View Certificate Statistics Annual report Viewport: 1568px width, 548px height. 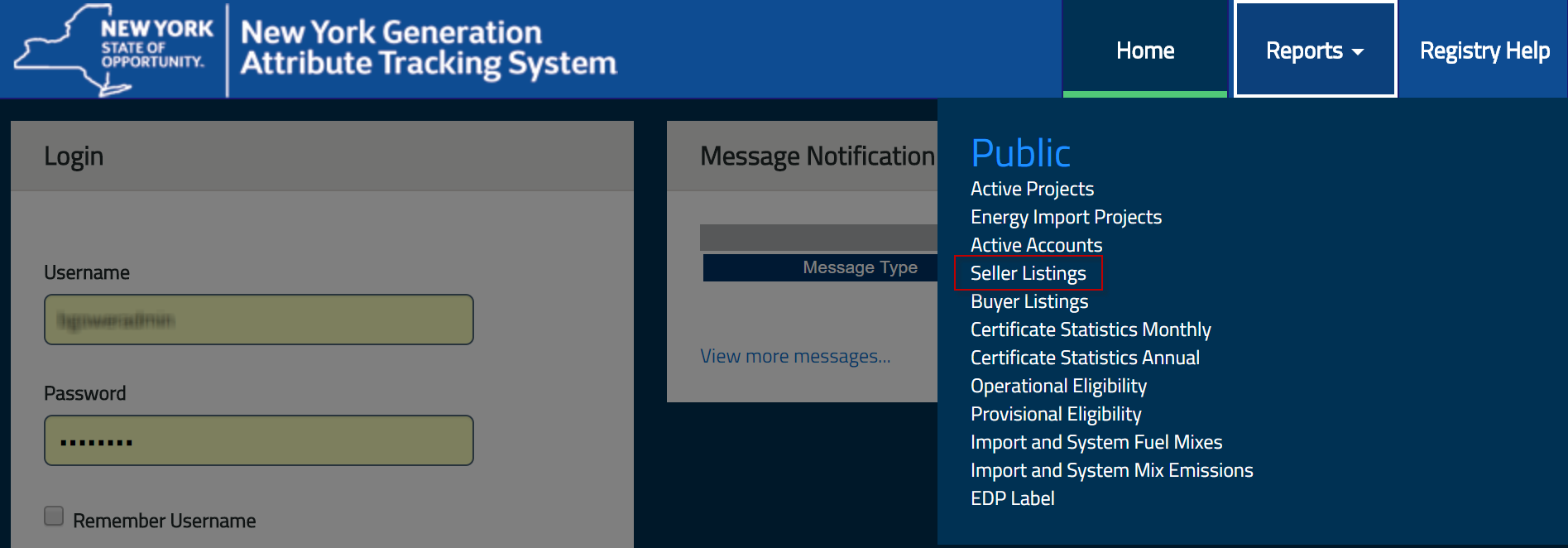[1085, 358]
